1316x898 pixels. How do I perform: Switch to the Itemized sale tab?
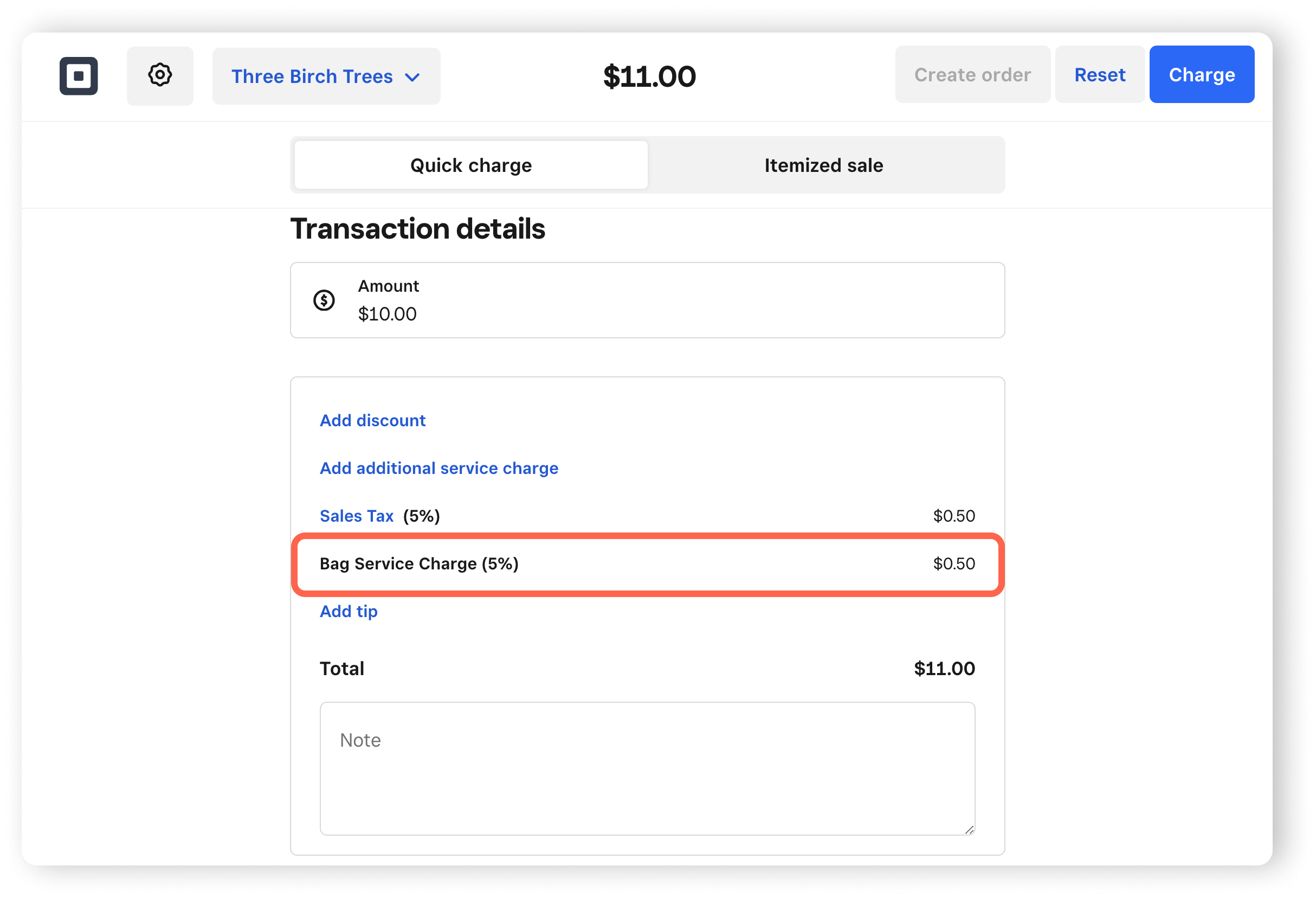click(823, 165)
